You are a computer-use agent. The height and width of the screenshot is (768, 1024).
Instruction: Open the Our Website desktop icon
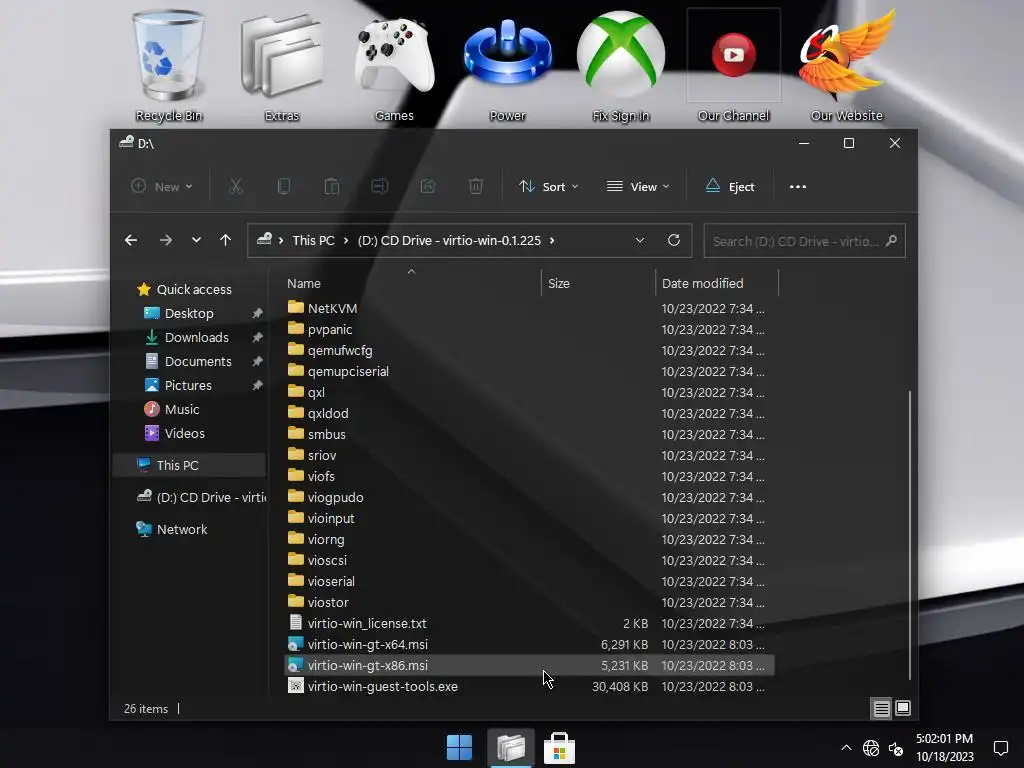click(x=846, y=65)
